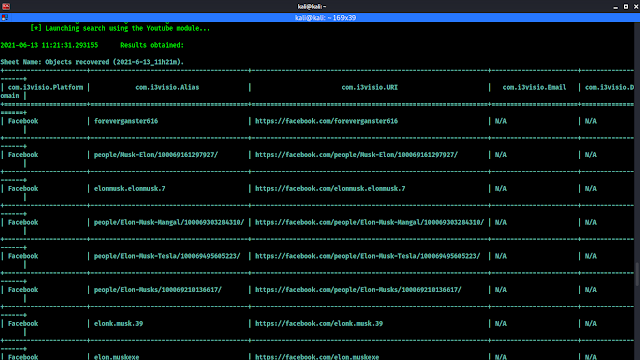
Task: Open URL https://facebook.com/foreverganster616
Action: [x=327, y=121]
